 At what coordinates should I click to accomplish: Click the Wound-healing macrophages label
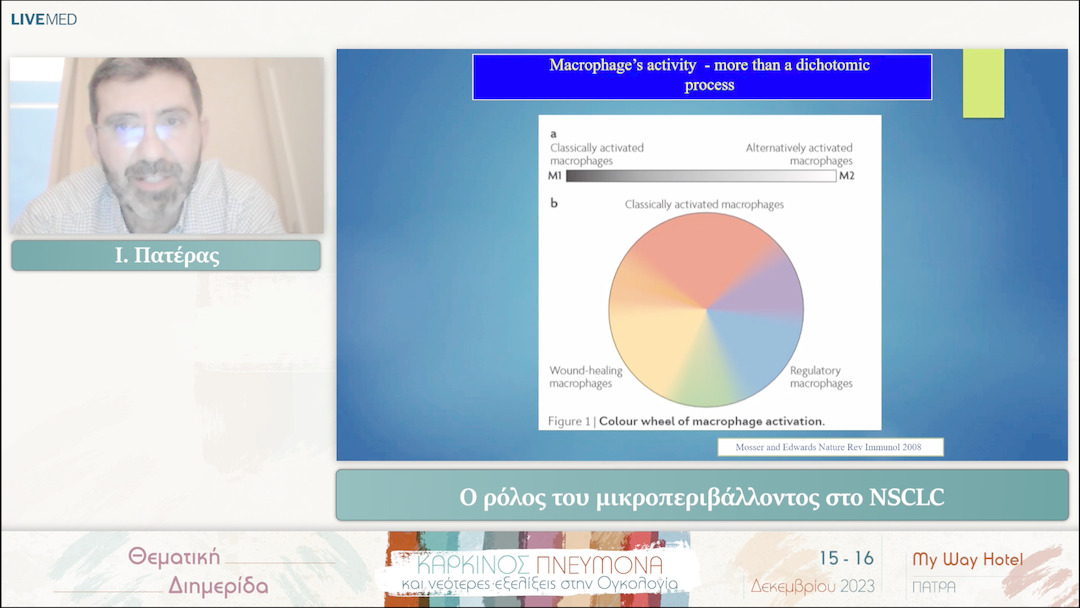(x=585, y=377)
